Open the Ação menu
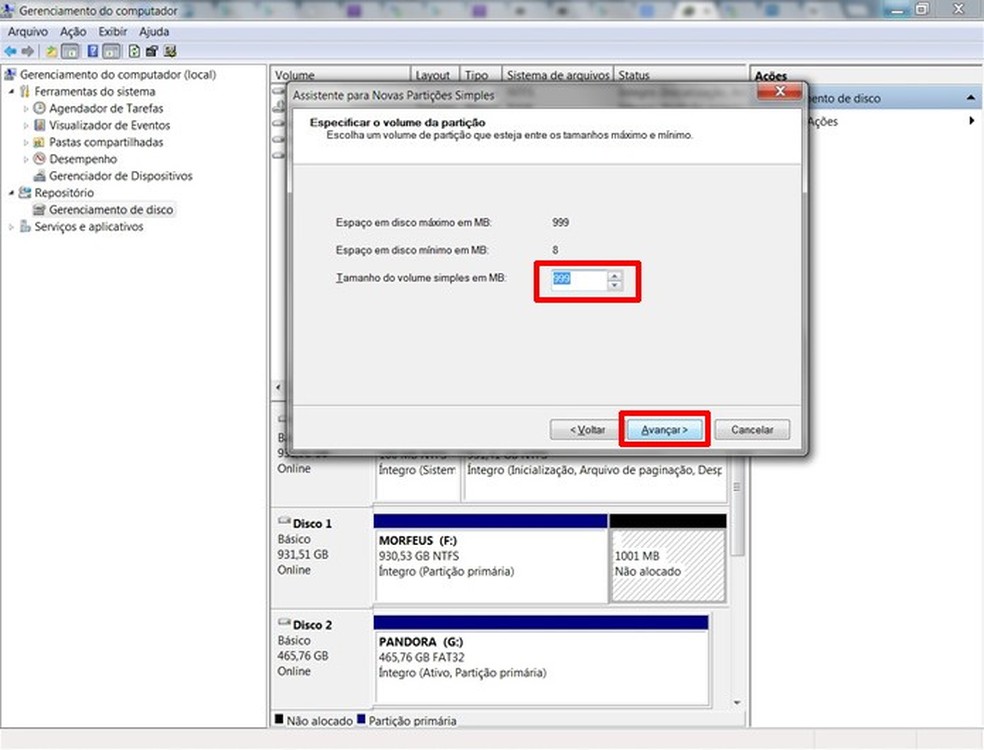The width and height of the screenshot is (984, 750). (x=73, y=31)
